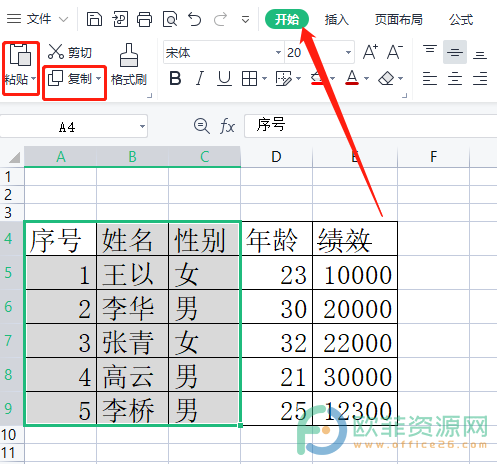Open the 页面布局 ribbon tab

tap(399, 19)
